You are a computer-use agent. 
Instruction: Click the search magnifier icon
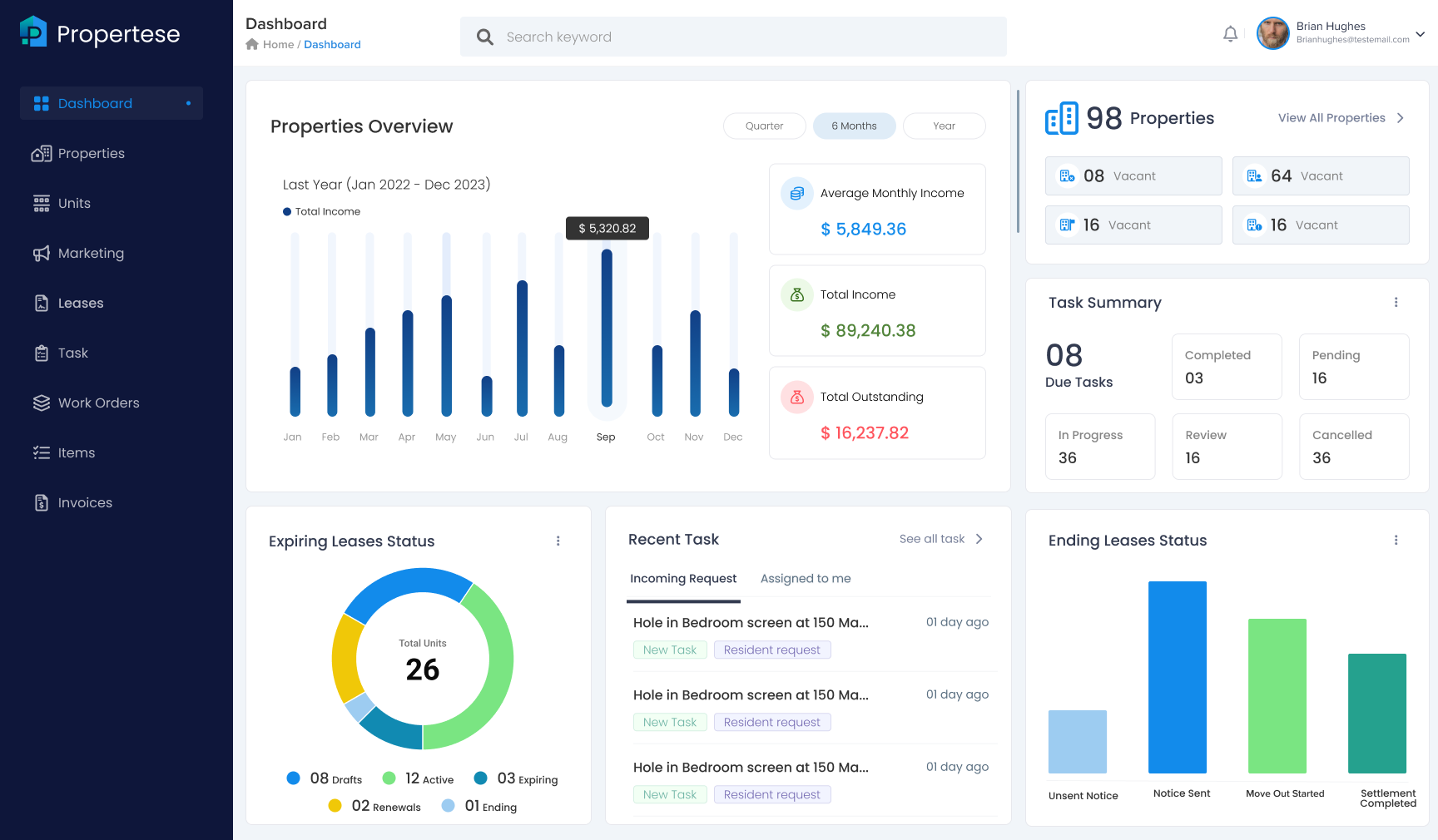coord(484,37)
